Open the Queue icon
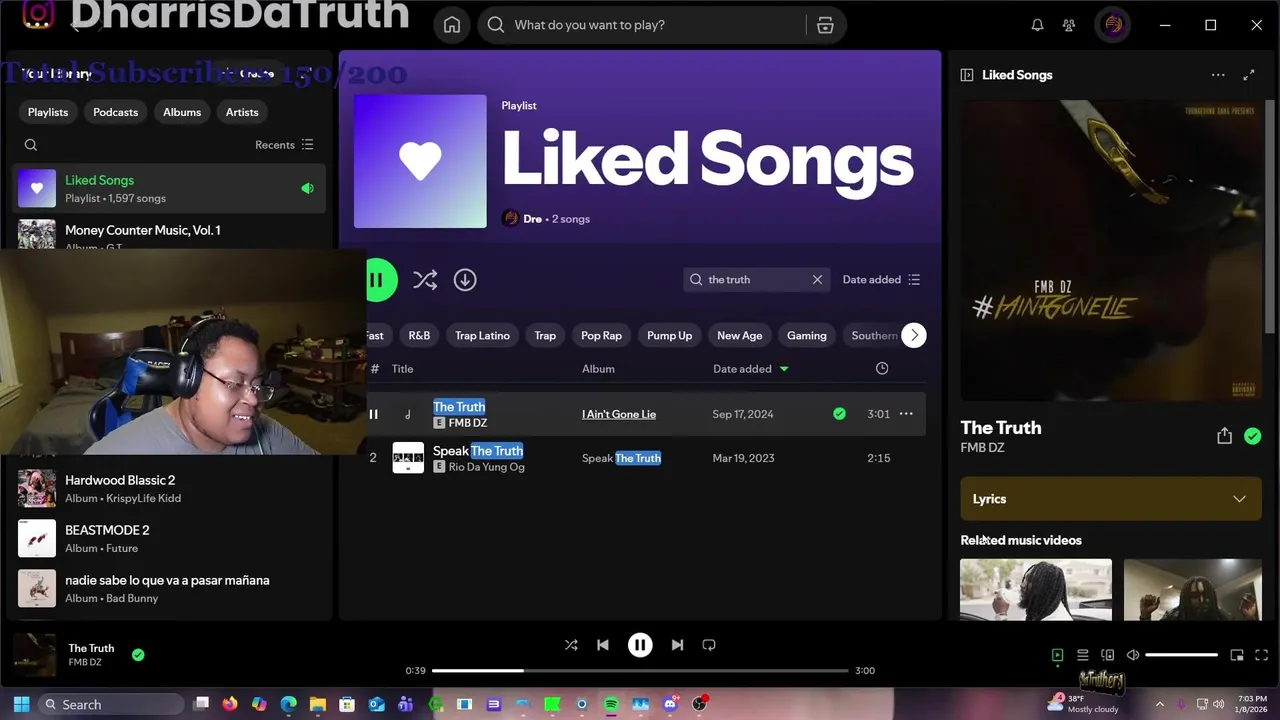This screenshot has height=720, width=1280. point(1082,655)
